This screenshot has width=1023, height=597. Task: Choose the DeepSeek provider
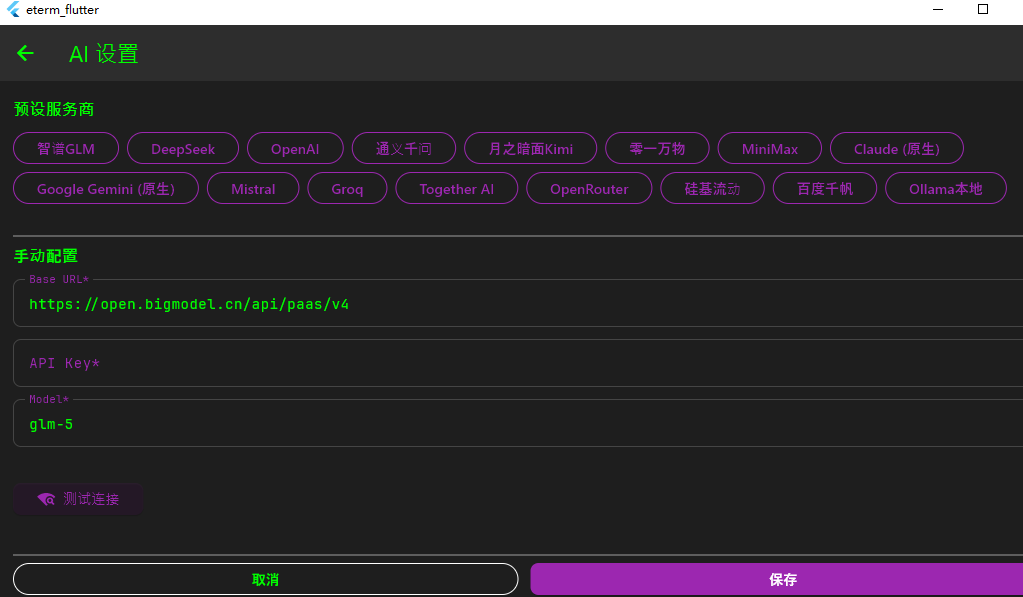pos(183,148)
